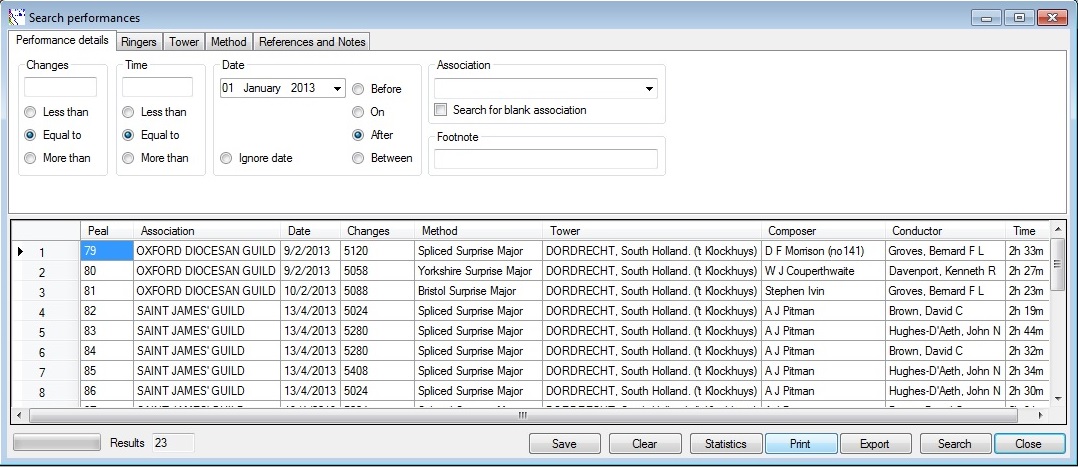
Task: Toggle the Ignore date option
Action: tap(227, 158)
